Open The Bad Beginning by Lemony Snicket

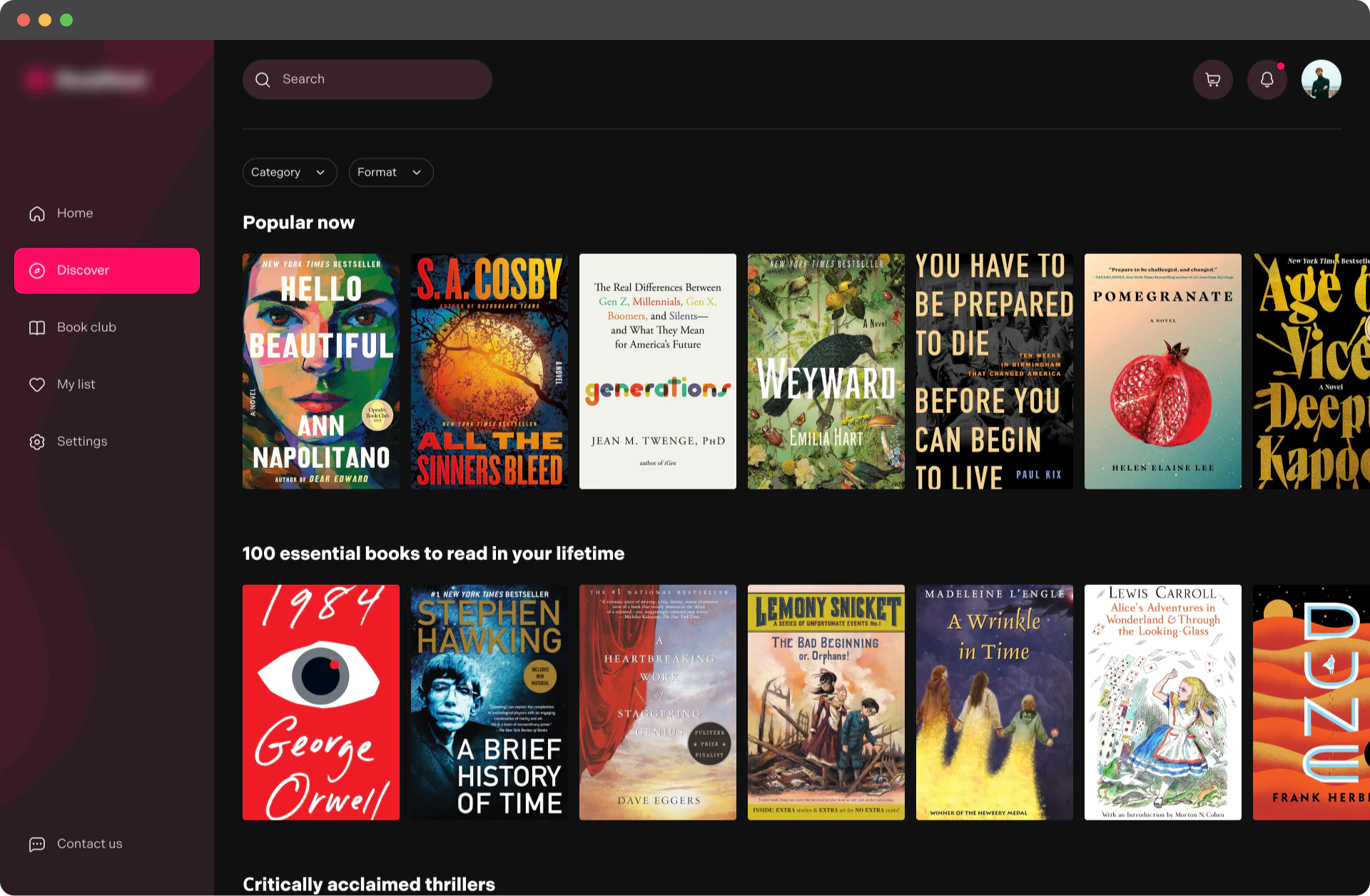click(x=826, y=703)
